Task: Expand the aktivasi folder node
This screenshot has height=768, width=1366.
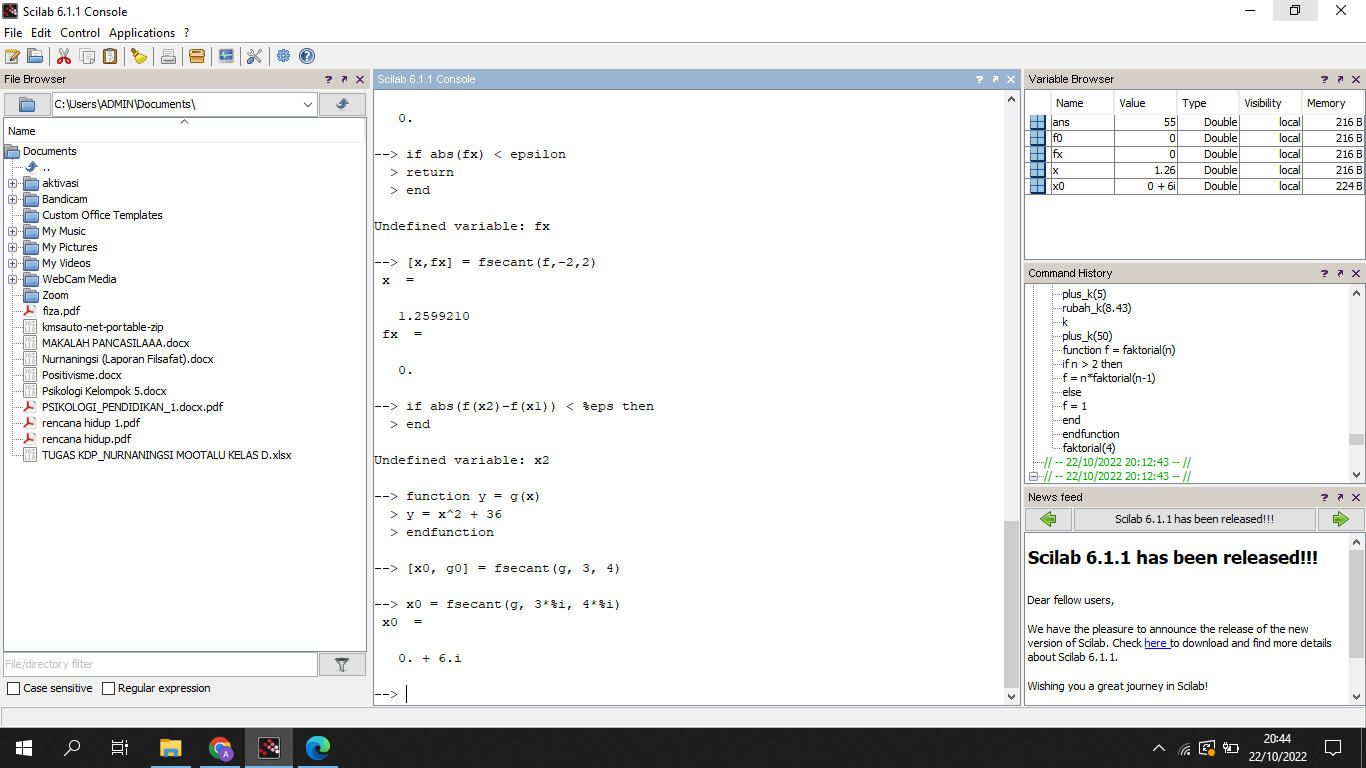Action: coord(13,183)
